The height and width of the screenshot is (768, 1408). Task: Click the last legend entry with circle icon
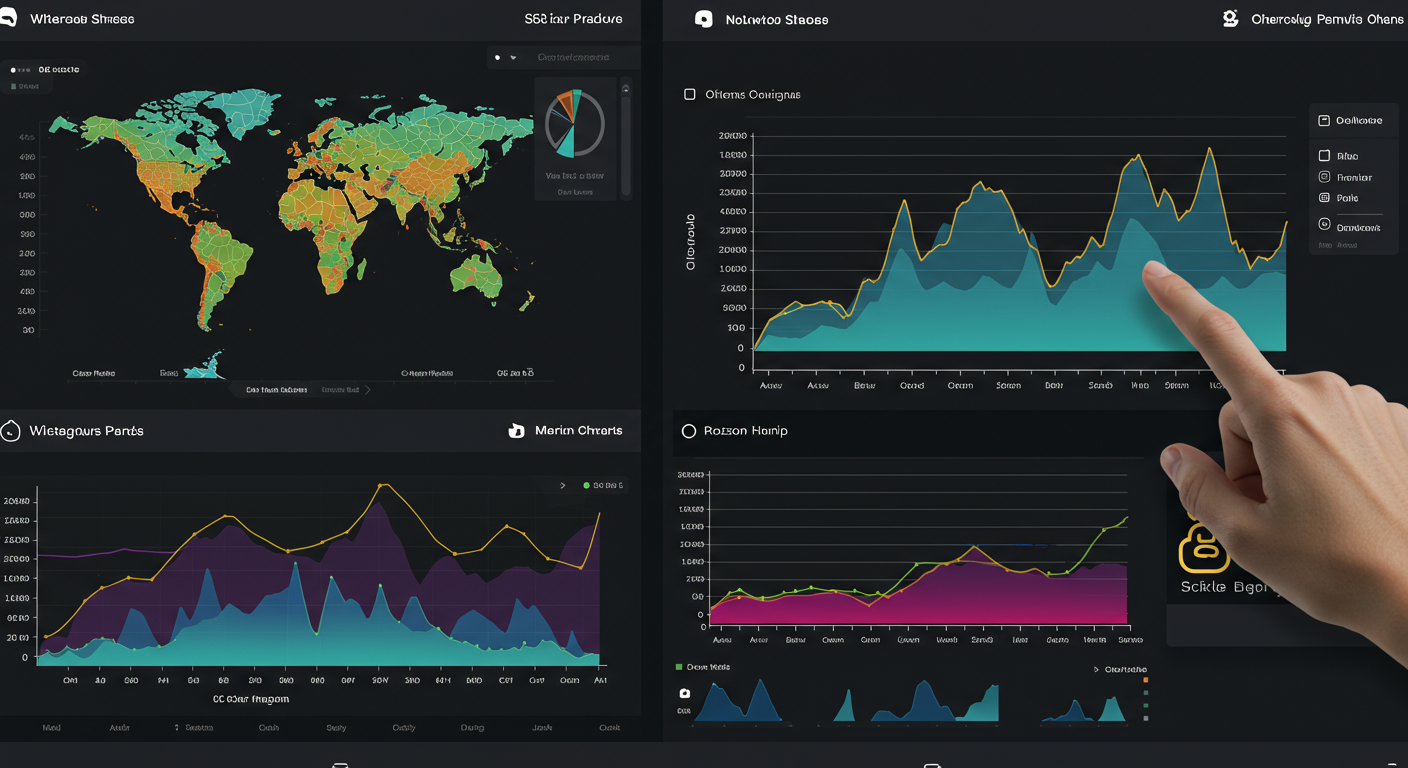[x=1325, y=227]
